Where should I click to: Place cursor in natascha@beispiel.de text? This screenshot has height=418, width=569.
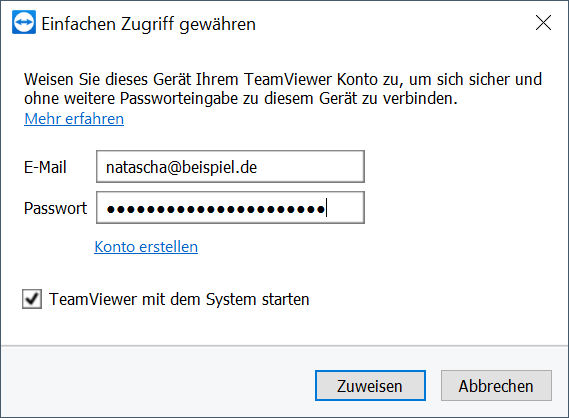[x=181, y=167]
